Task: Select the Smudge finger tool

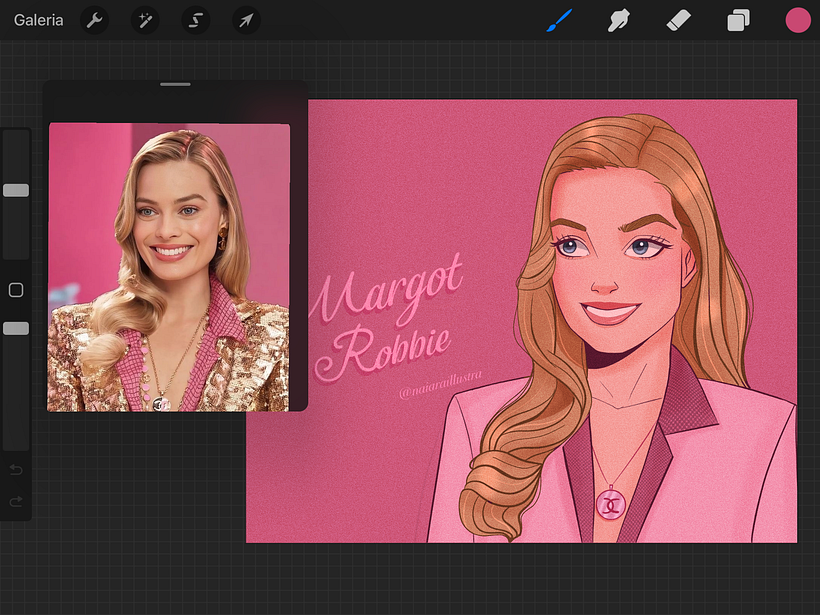Action: click(618, 20)
